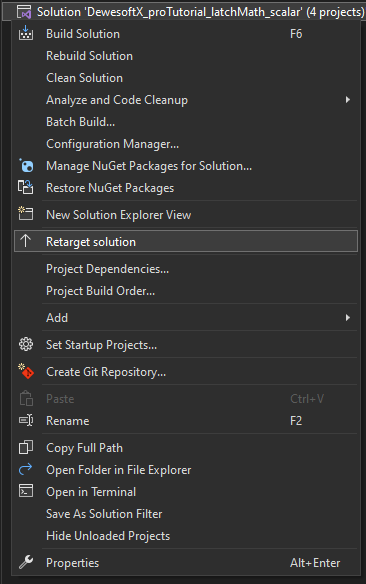This screenshot has width=366, height=584.
Task: Click the Copy Full Path icon
Action: pyautogui.click(x=26, y=447)
